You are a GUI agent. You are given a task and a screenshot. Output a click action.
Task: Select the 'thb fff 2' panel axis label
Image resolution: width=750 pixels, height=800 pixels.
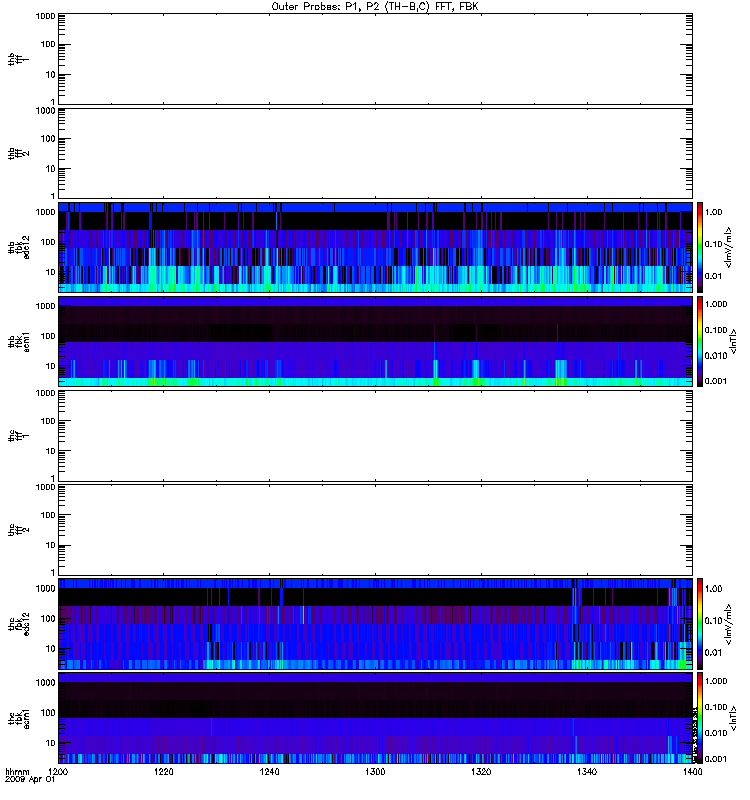click(18, 154)
